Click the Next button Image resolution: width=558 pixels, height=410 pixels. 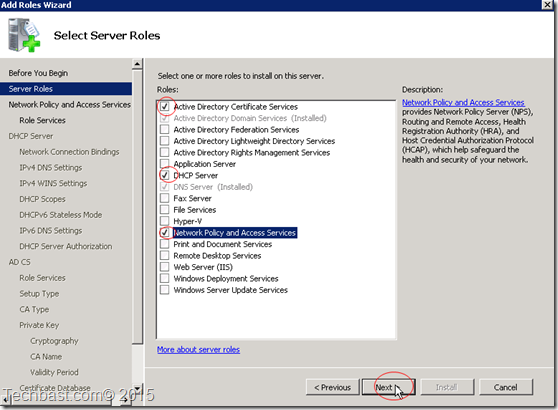pos(388,387)
